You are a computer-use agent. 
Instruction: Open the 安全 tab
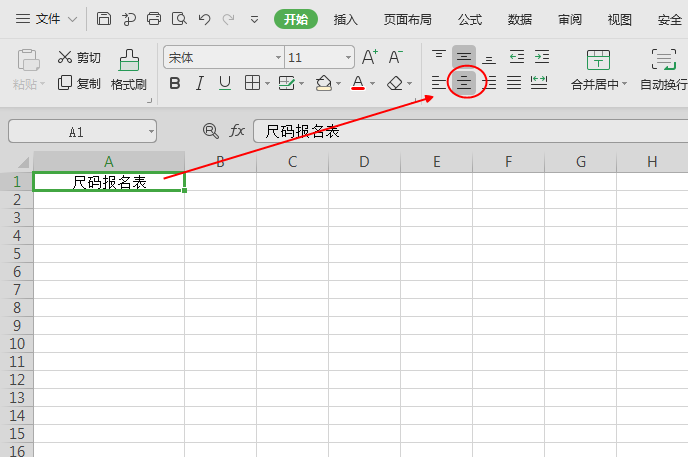tap(670, 20)
